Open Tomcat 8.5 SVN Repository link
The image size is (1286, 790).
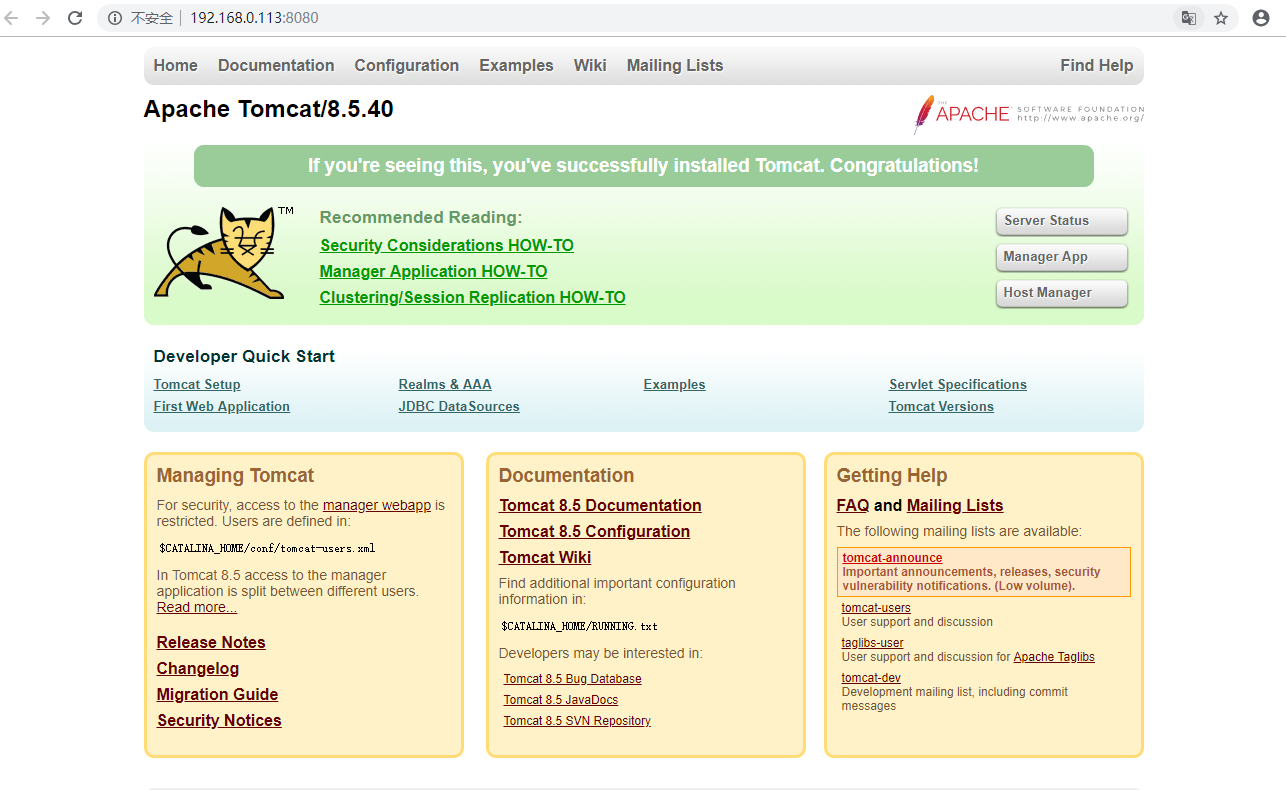[577, 721]
